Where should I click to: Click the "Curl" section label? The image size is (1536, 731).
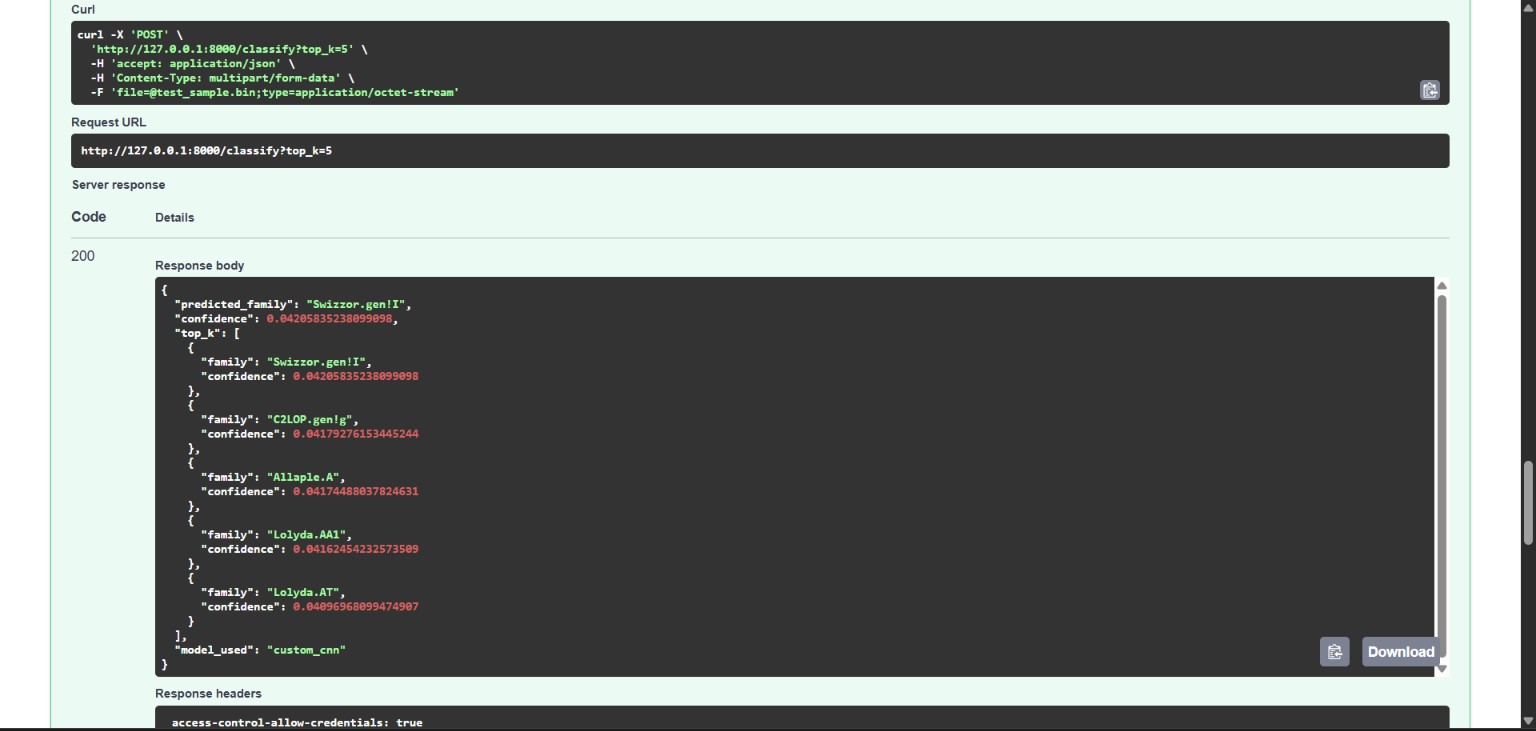click(83, 9)
